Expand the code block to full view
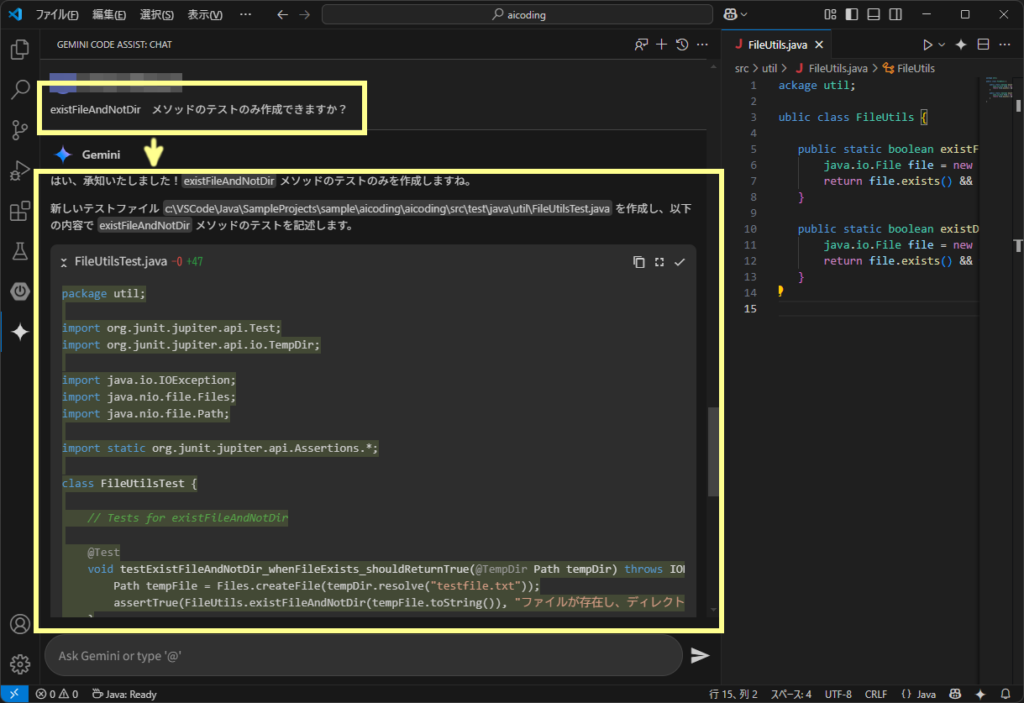Screen dimensions: 1024x703 [x=659, y=262]
